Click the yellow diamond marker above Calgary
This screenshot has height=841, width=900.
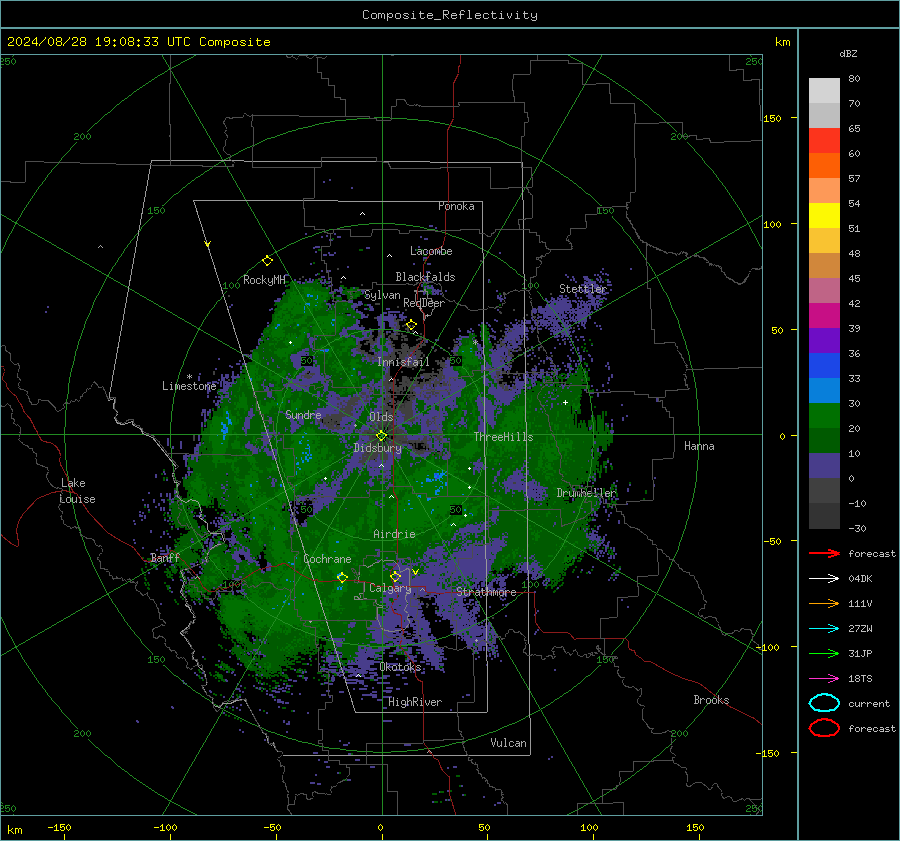click(x=395, y=576)
